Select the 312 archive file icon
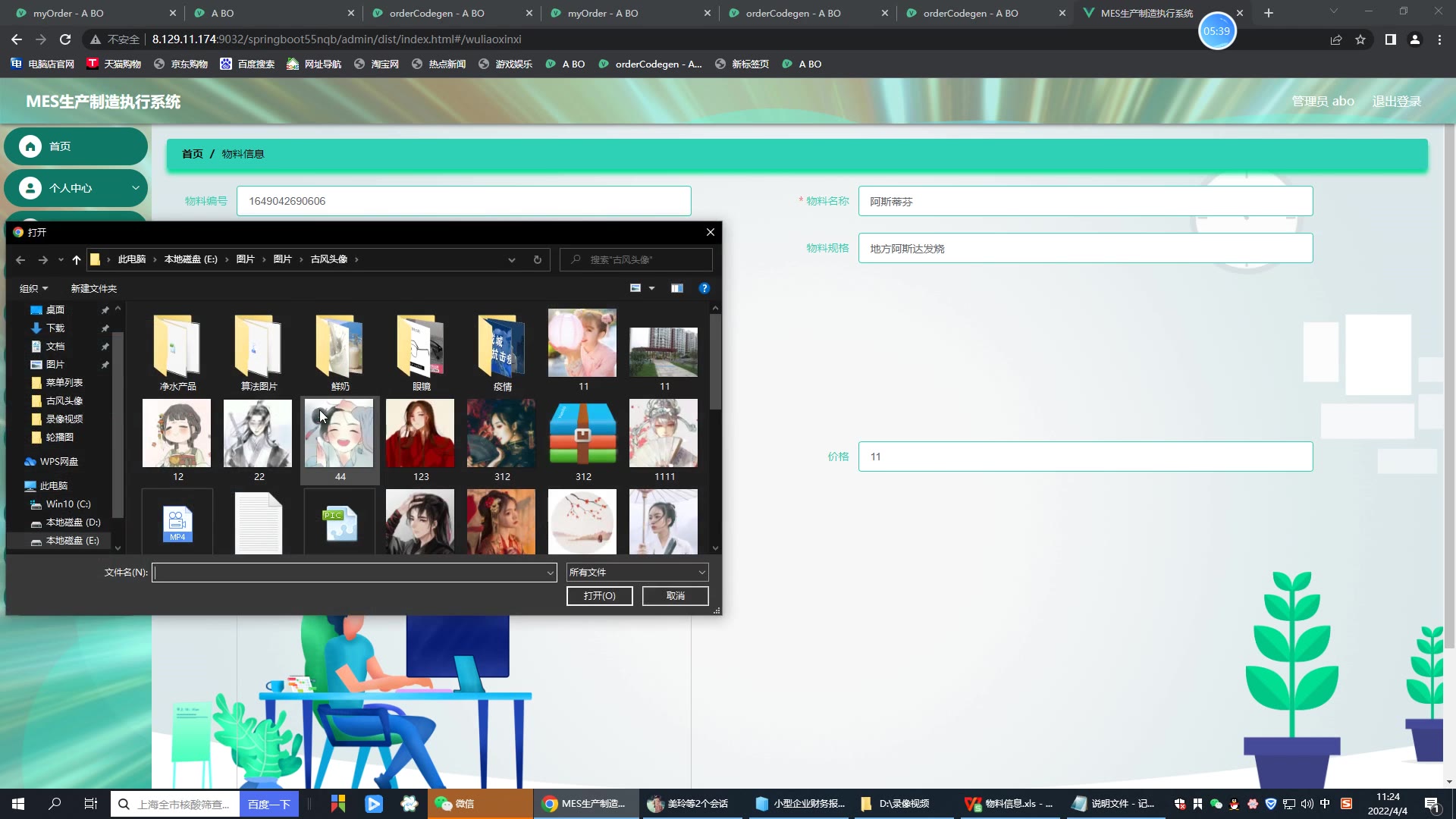This screenshot has width=1456, height=819. [x=582, y=433]
